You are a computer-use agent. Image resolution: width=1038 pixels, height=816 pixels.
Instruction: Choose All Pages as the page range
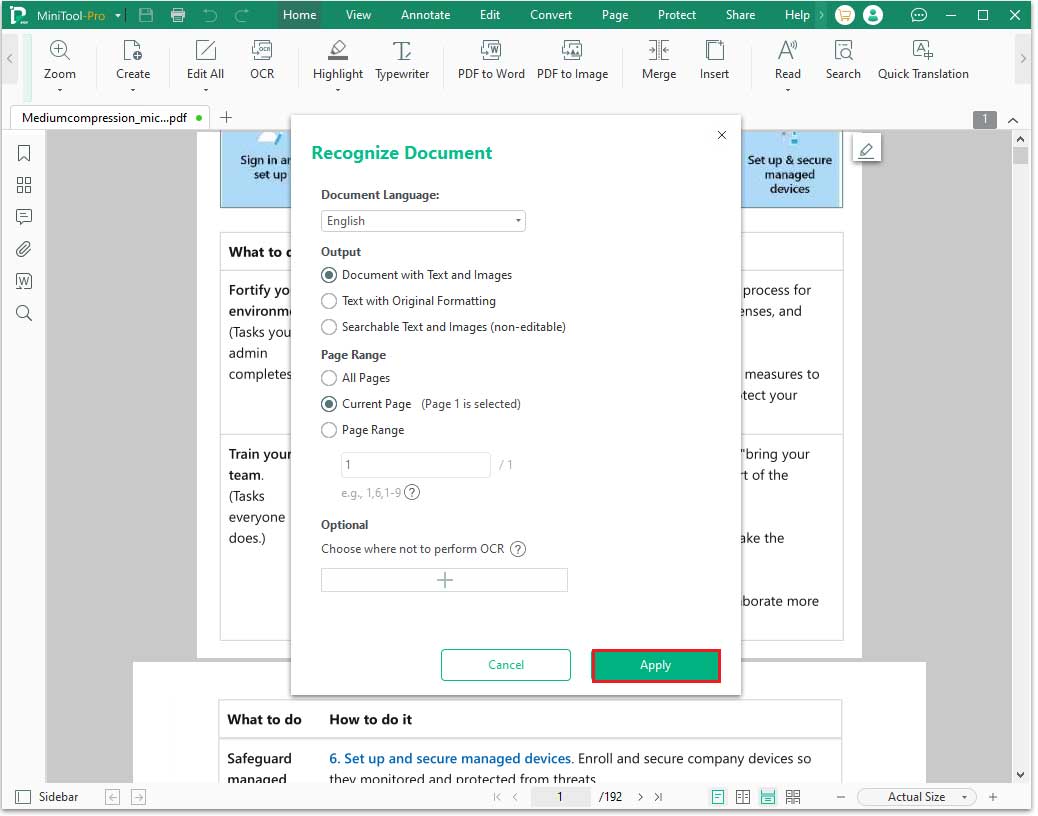pos(329,378)
